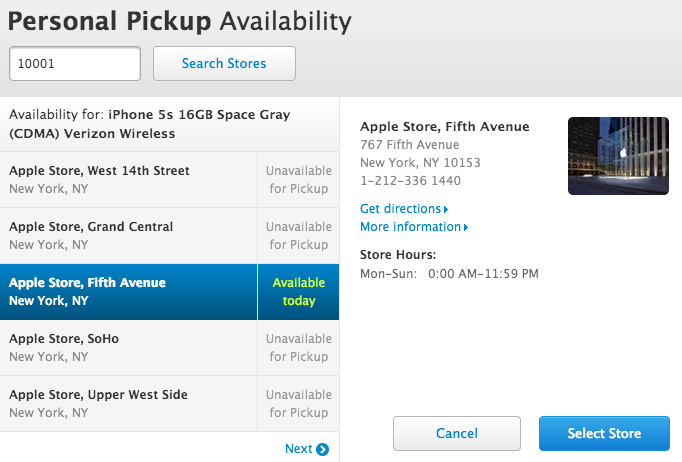Click SoHo Unavailable for Pickup status
Screen dimensions: 682x462
point(299,347)
